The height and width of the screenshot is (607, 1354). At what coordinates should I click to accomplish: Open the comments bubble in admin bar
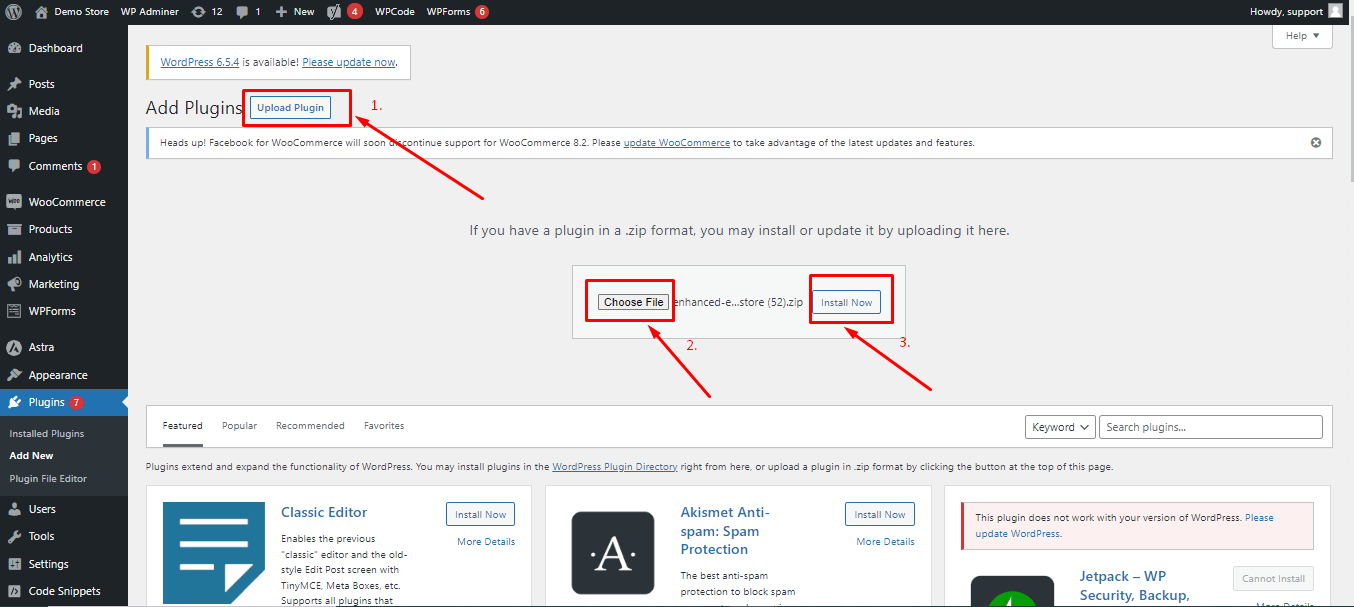[x=242, y=12]
